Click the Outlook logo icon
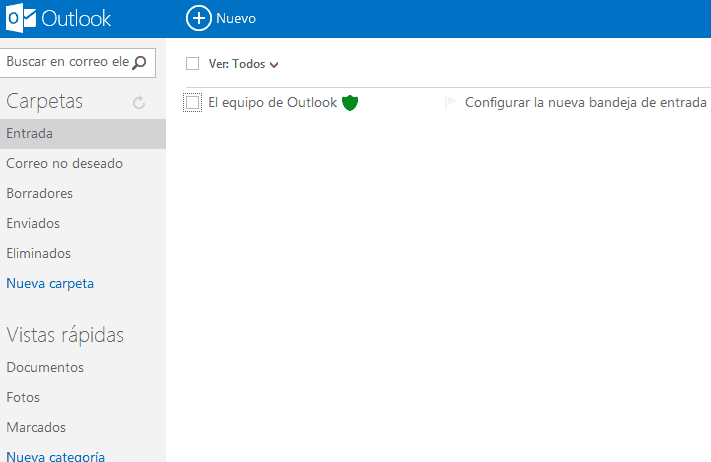The height and width of the screenshot is (462, 711). [x=21, y=18]
